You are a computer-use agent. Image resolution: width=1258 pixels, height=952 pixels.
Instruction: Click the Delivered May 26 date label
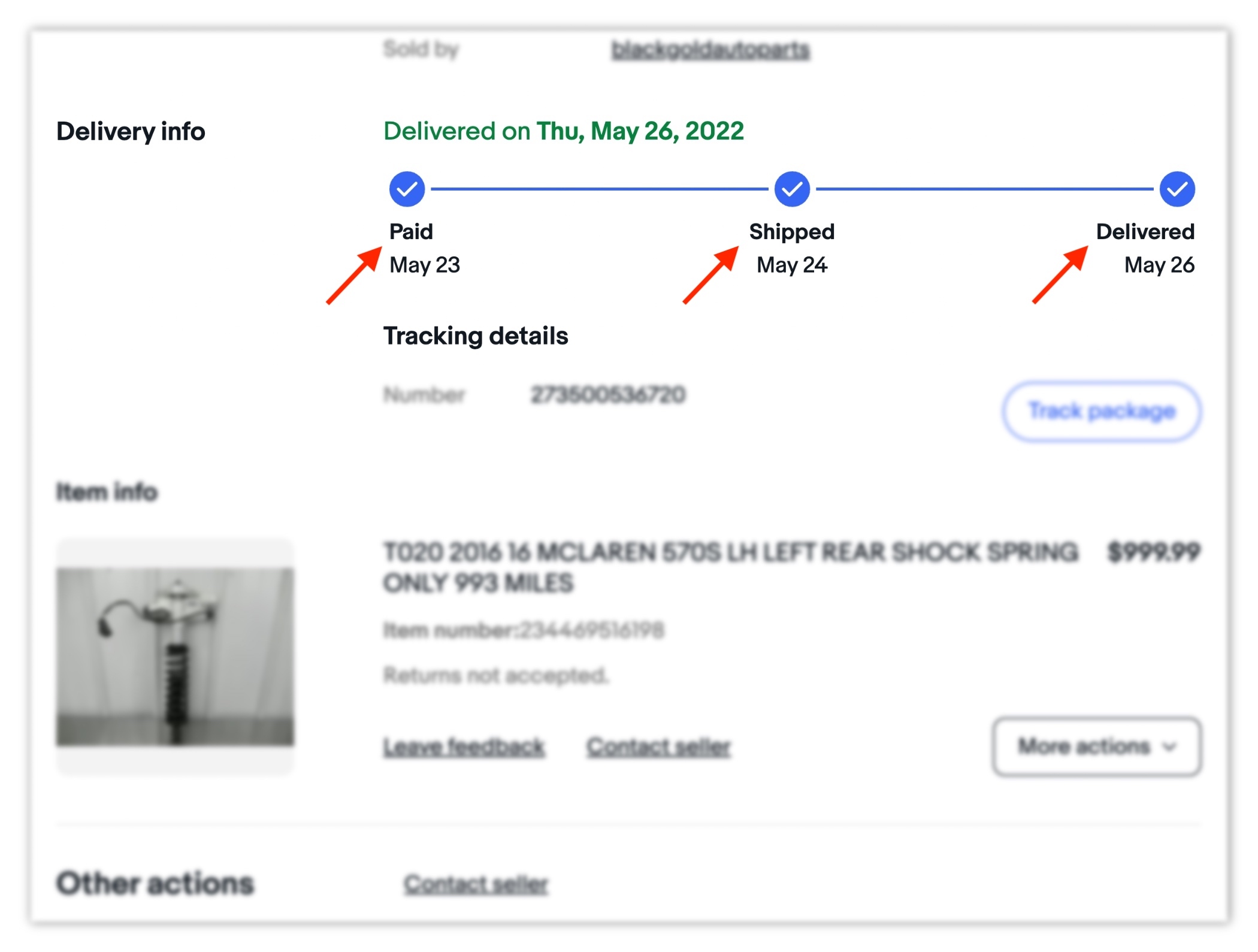coord(1159,265)
